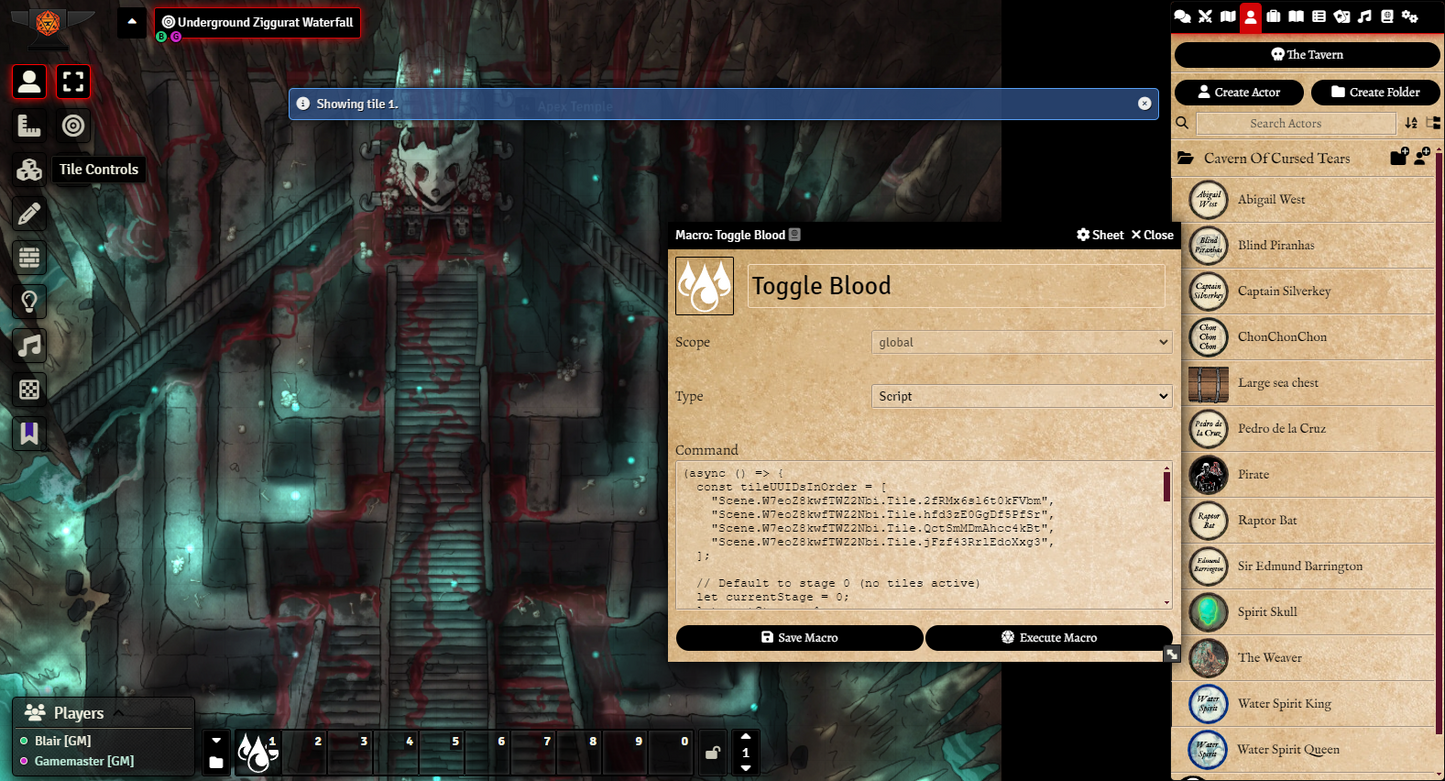Click the Toggle Blood macro image icon

tap(704, 286)
